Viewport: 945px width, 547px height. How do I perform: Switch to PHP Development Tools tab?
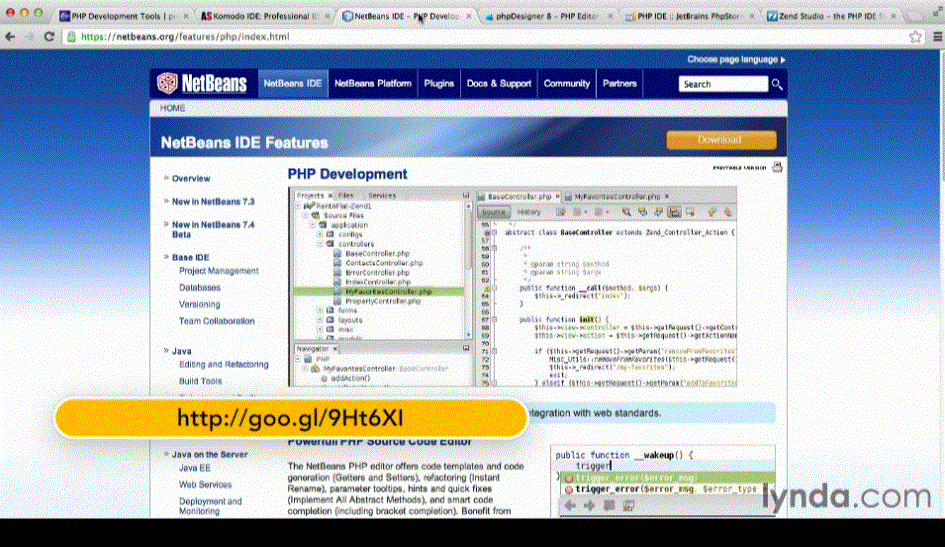click(x=123, y=16)
